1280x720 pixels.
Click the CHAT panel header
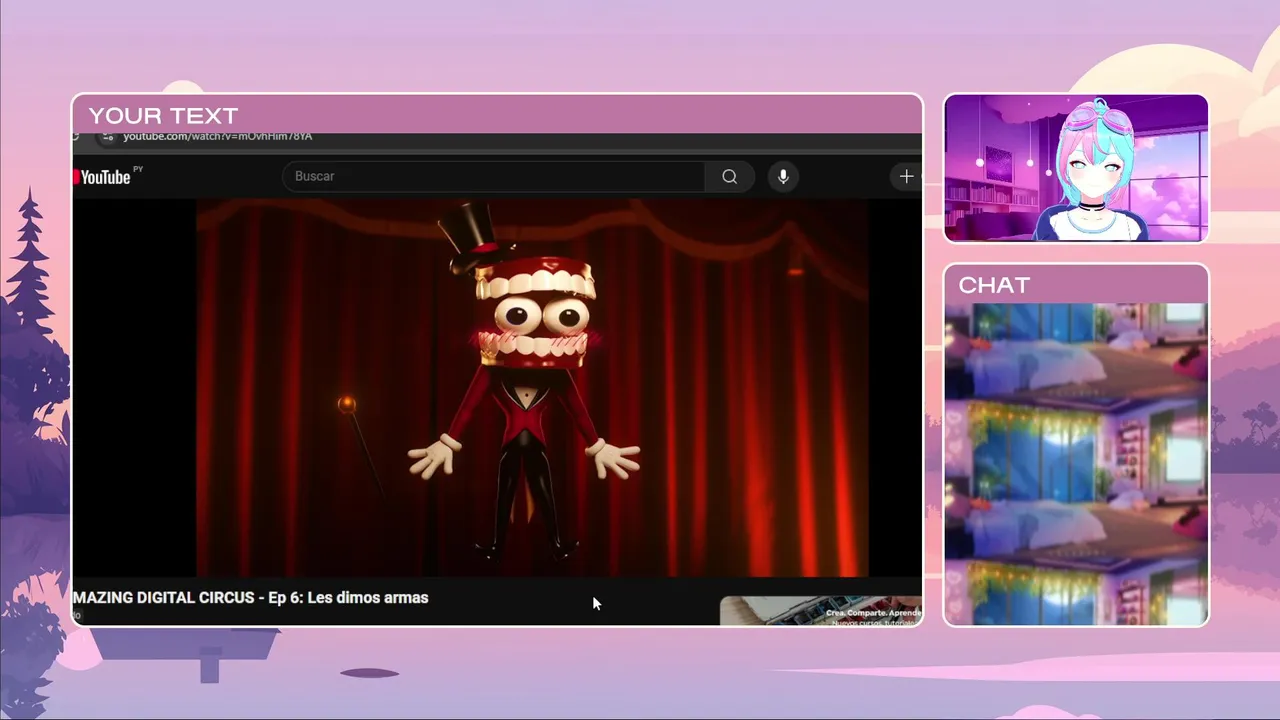pyautogui.click(x=1076, y=285)
